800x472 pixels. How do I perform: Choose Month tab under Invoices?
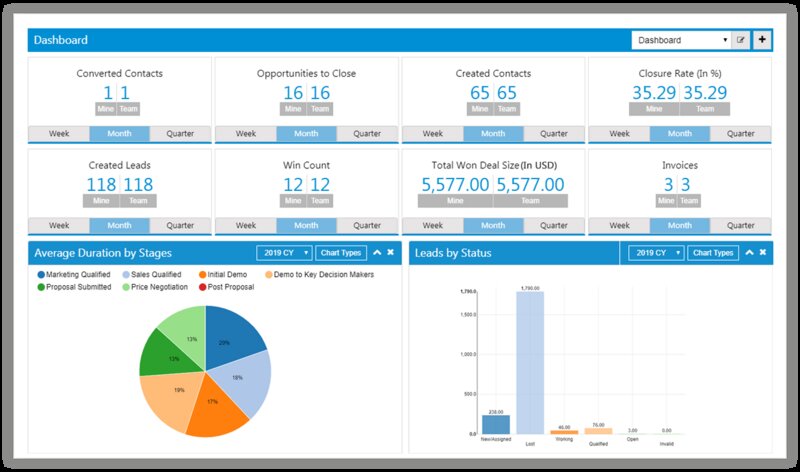pos(679,225)
